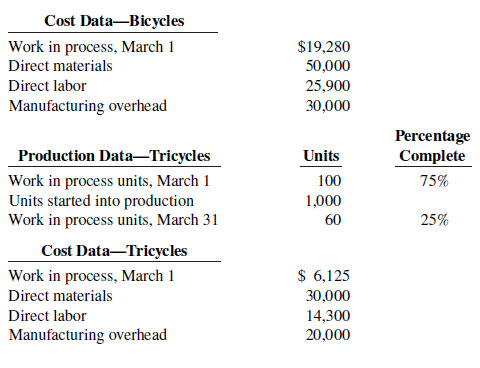Select the $6,125 tricycles work in process
Screen dimensions: 480x368
pyautogui.click(x=323, y=276)
